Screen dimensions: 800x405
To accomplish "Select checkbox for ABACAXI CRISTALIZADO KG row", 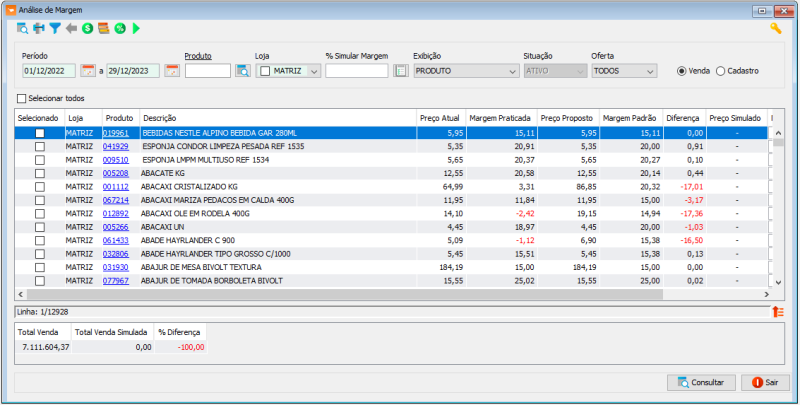I will click(39, 187).
